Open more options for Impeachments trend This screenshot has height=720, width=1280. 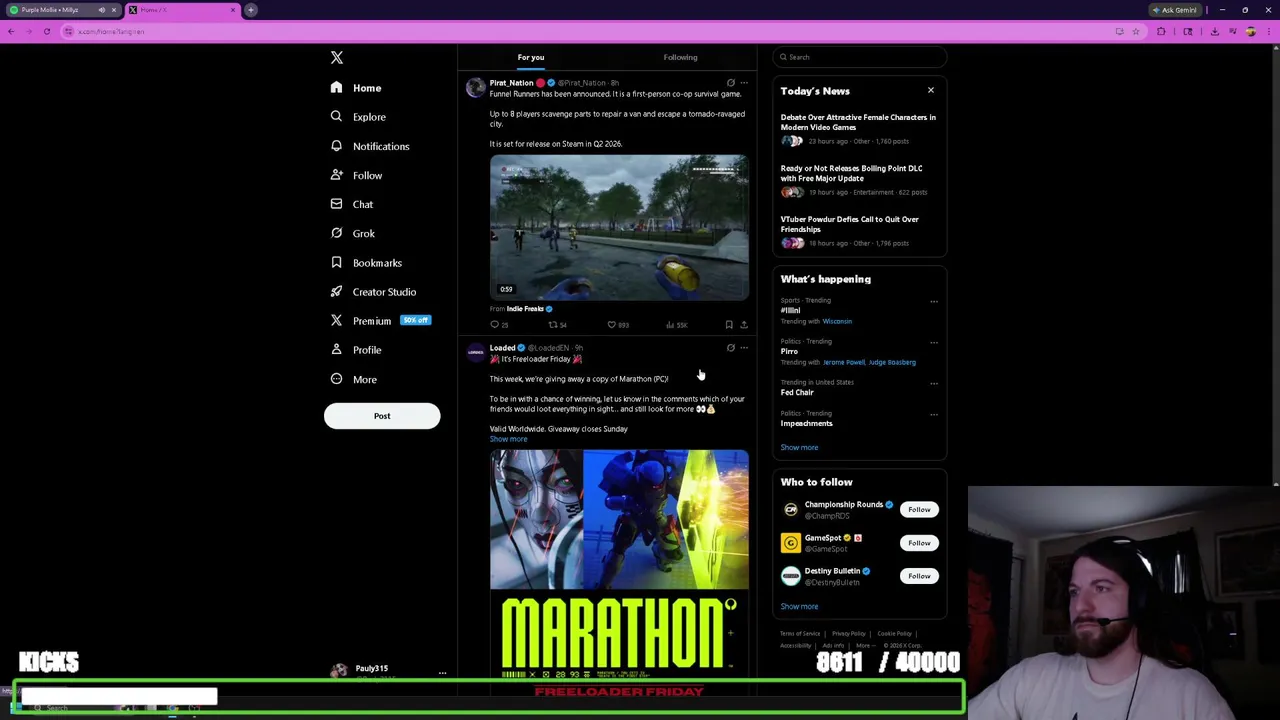click(934, 414)
